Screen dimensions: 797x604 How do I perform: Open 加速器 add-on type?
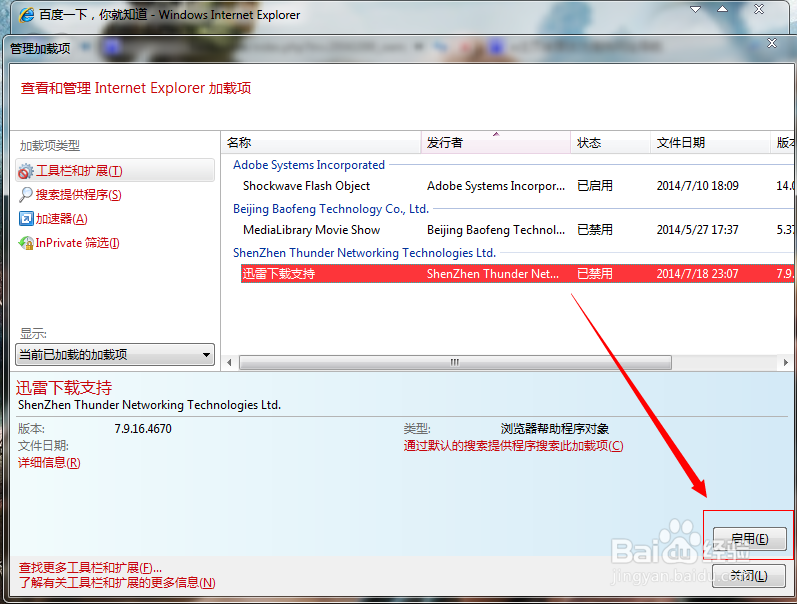pos(62,219)
